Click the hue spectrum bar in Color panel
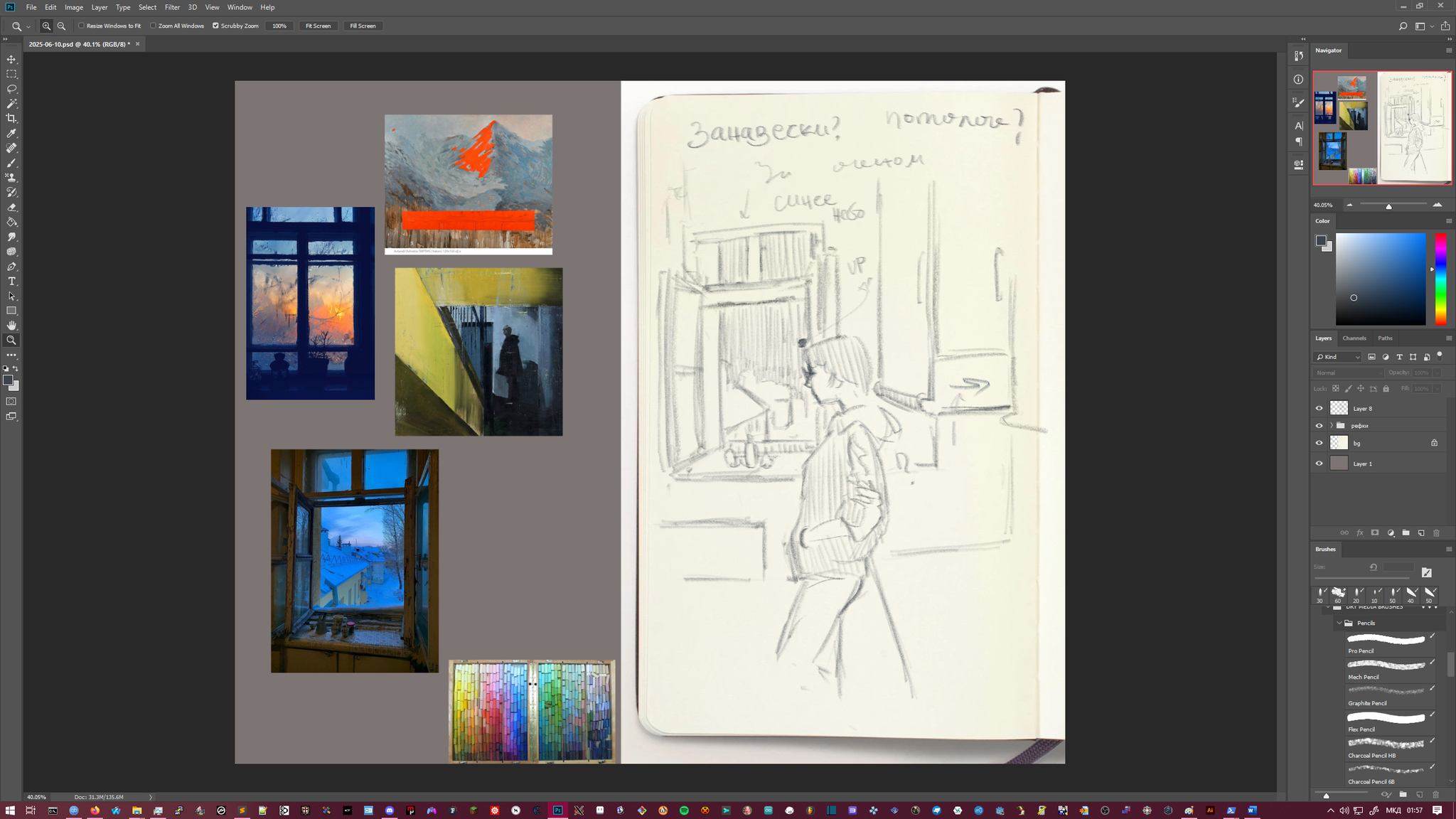Screen dimensions: 1456x819 1441,279
